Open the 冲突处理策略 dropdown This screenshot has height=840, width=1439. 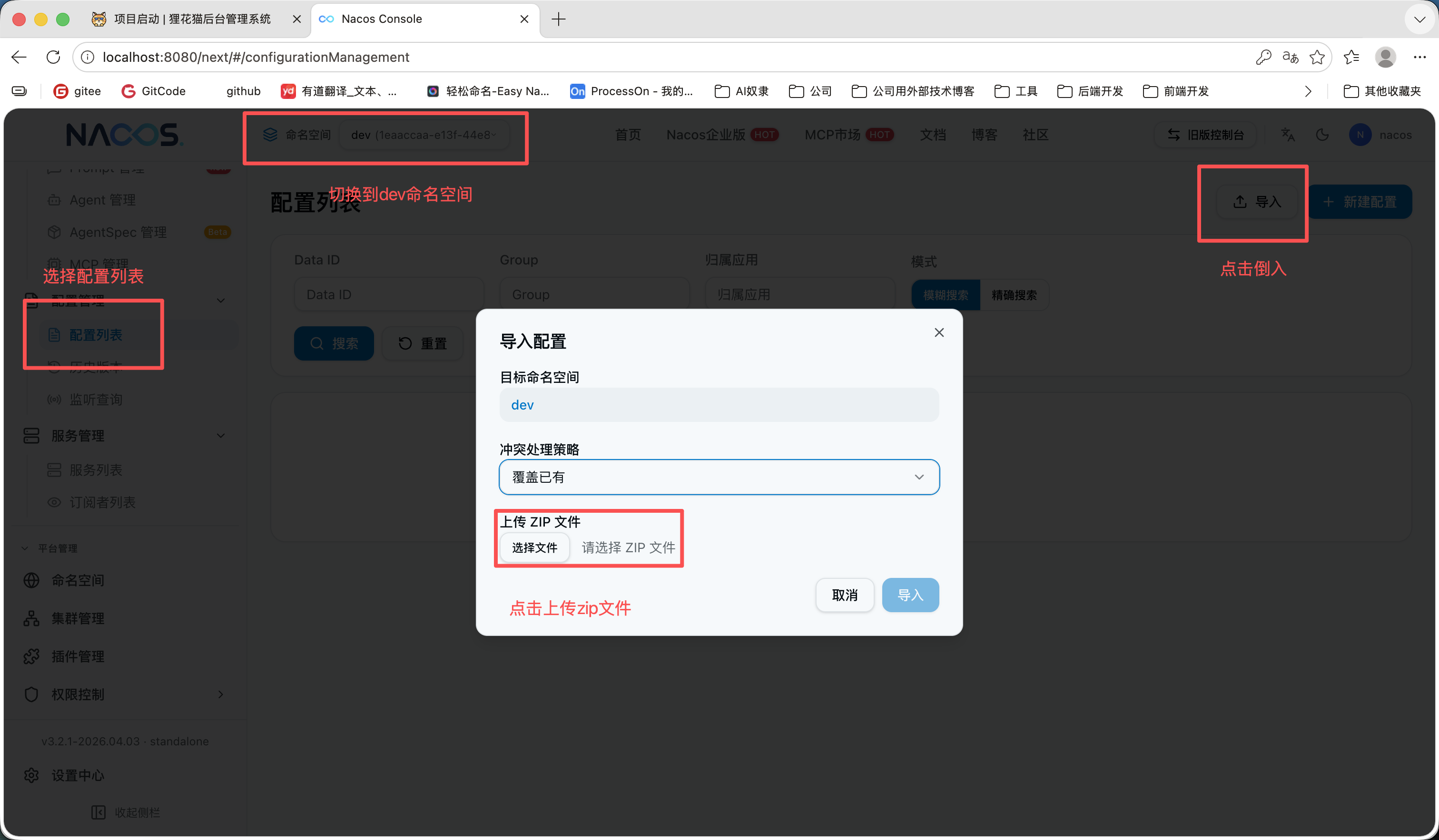719,477
